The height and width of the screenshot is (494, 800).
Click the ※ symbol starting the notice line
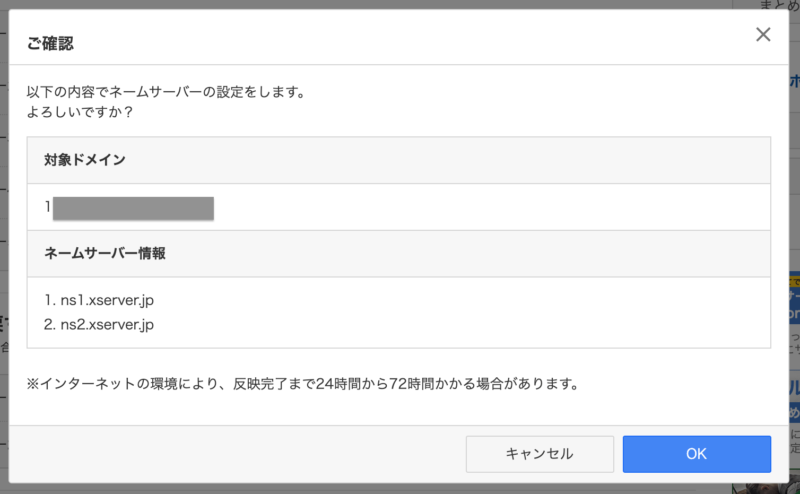[33, 384]
